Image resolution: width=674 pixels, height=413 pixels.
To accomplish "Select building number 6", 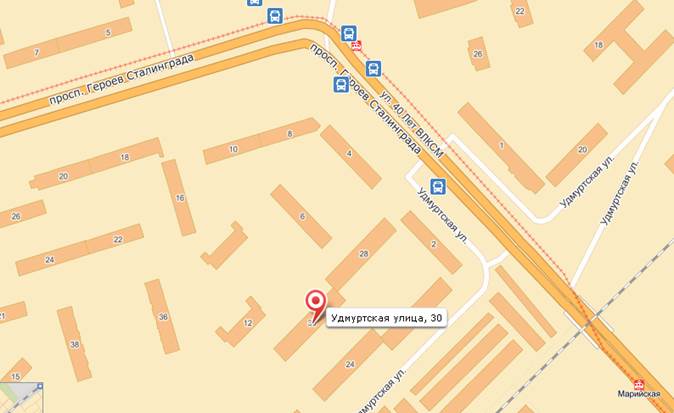I will [301, 217].
